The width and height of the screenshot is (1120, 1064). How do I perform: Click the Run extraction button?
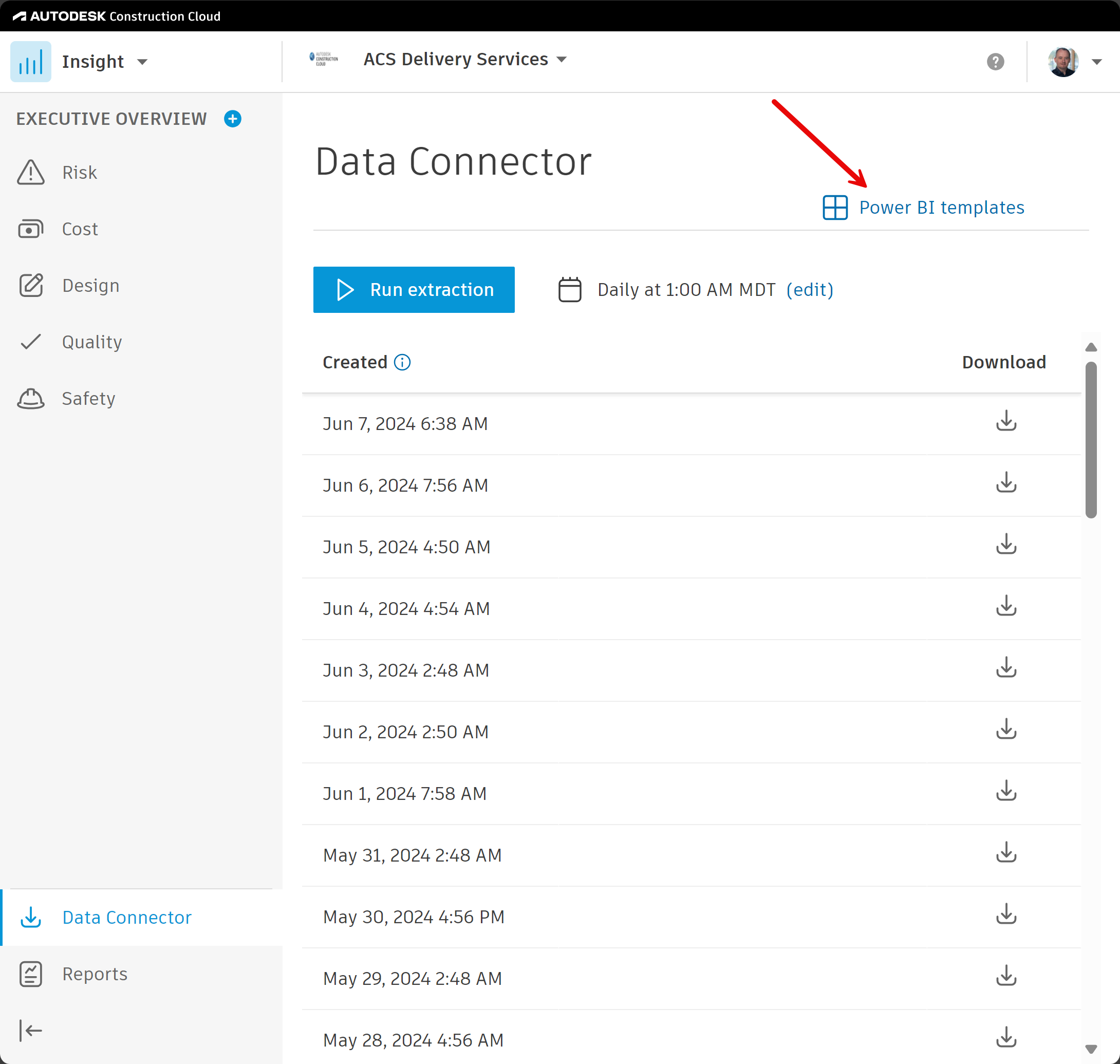coord(414,289)
